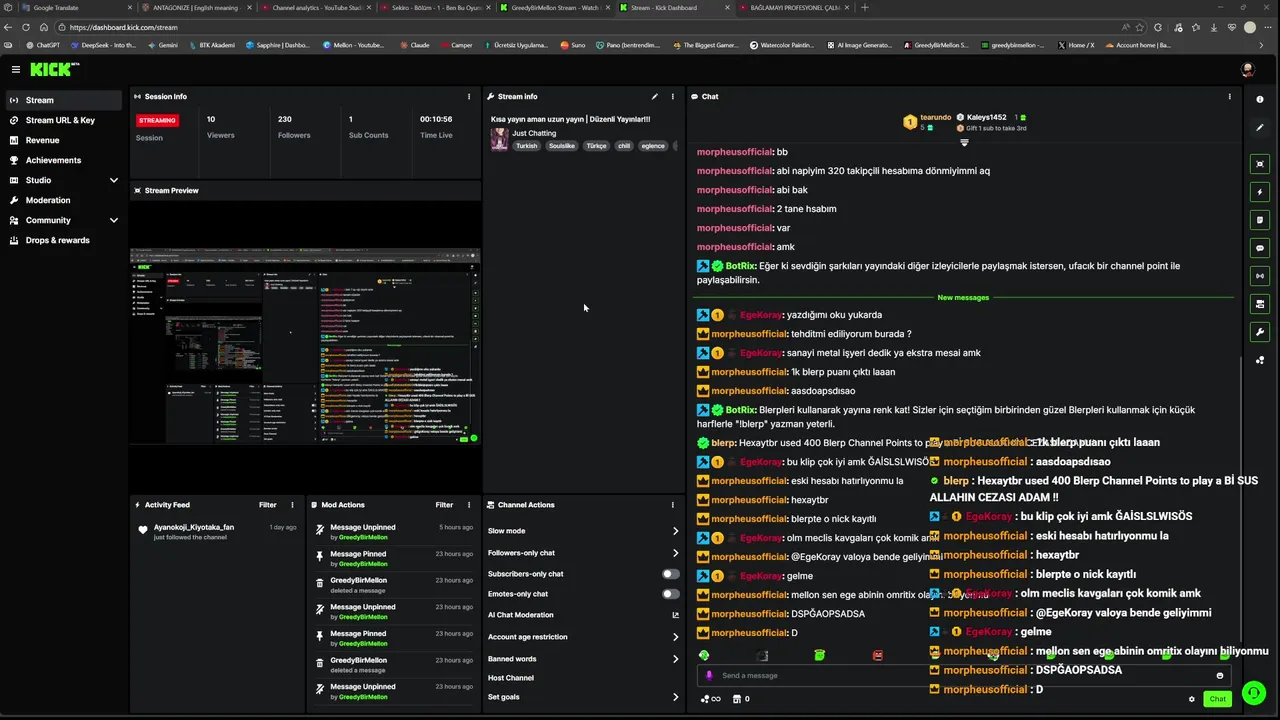Image resolution: width=1280 pixels, height=720 pixels.
Task: Open Session Info panel options menu
Action: coord(469,97)
